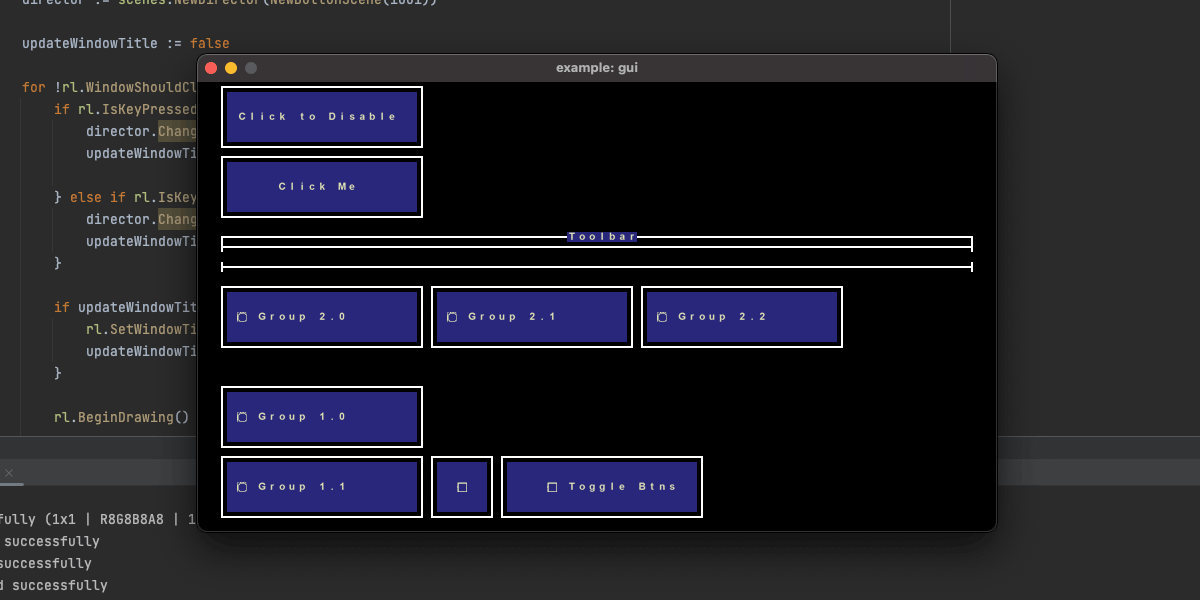This screenshot has height=600, width=1200.
Task: Toggle the Group 1.1 button
Action: (322, 486)
